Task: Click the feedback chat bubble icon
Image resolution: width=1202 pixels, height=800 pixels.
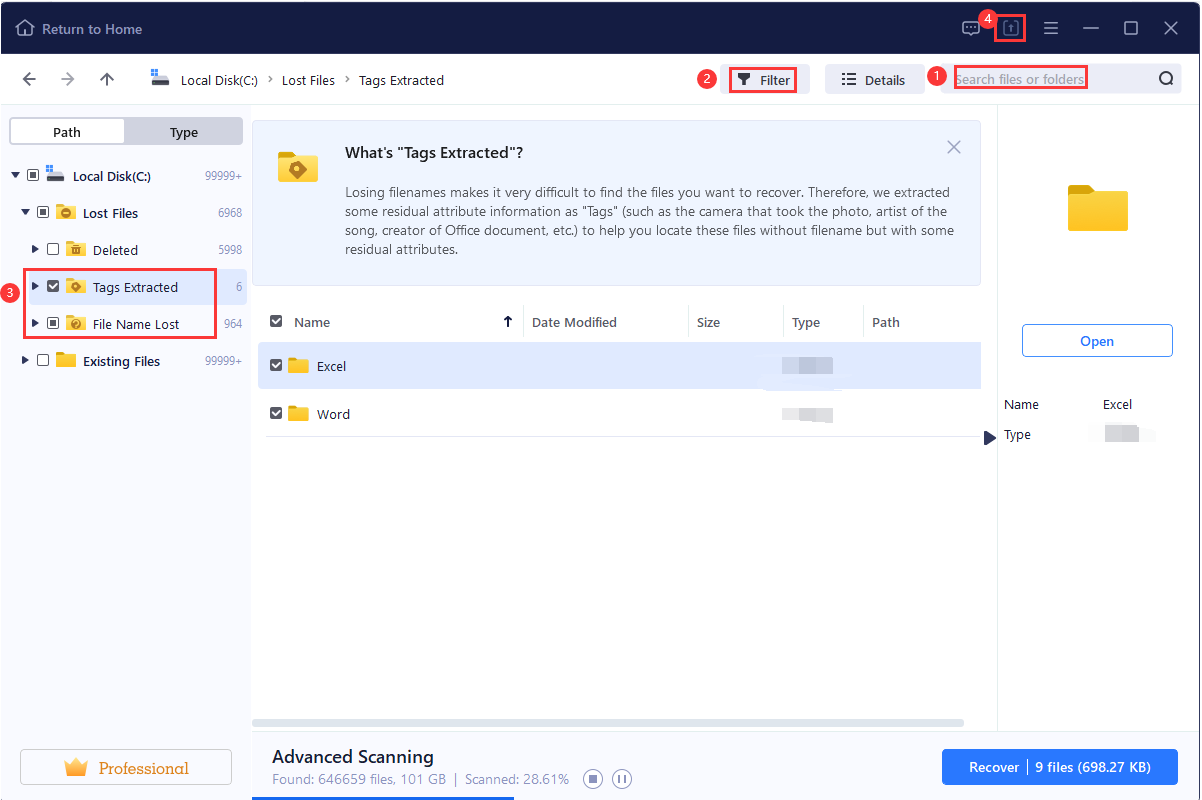Action: 970,28
